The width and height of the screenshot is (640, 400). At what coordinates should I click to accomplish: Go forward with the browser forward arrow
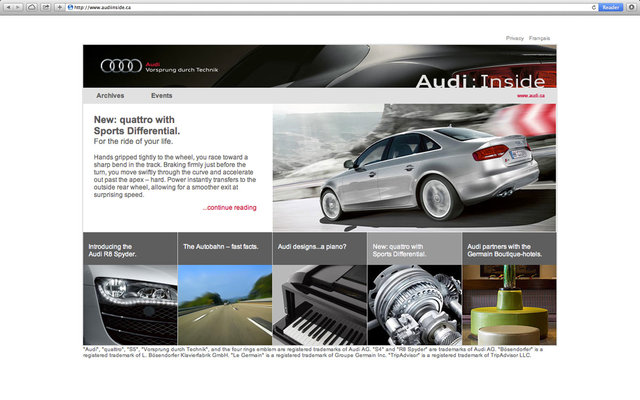point(18,7)
